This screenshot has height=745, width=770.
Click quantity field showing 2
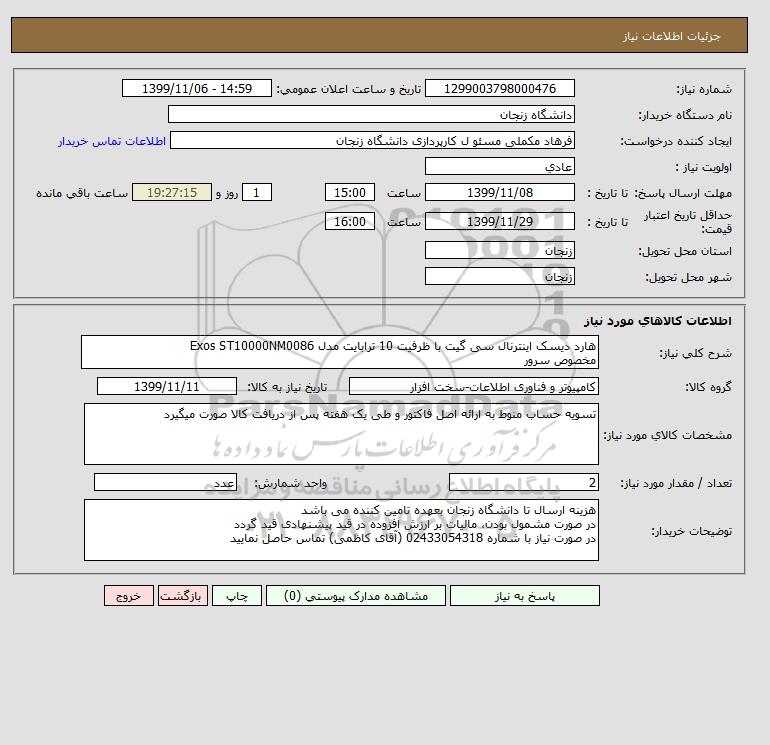coord(523,483)
